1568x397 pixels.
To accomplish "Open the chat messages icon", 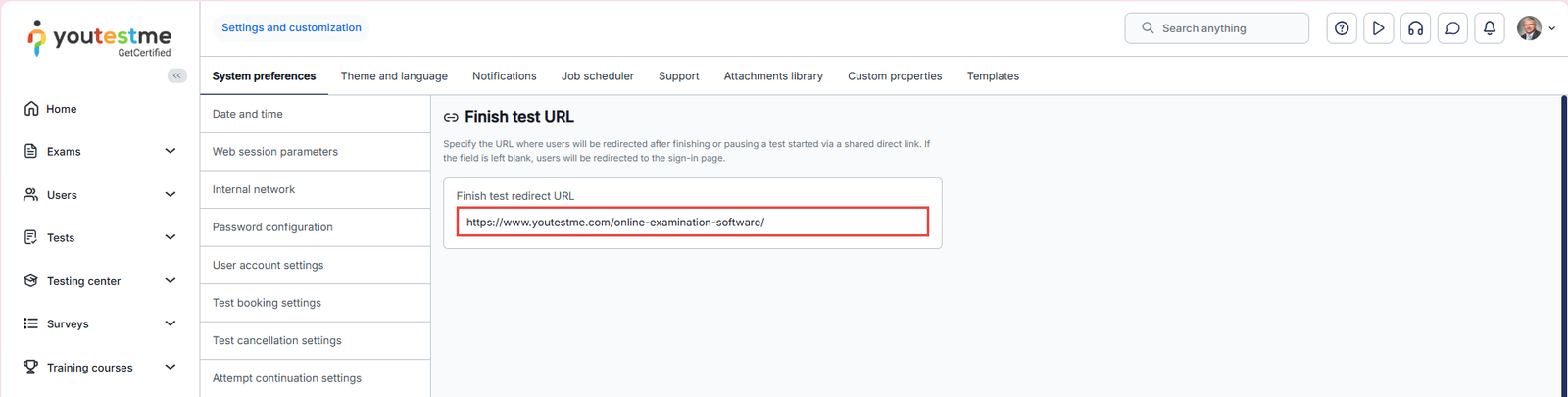I will [x=1452, y=28].
